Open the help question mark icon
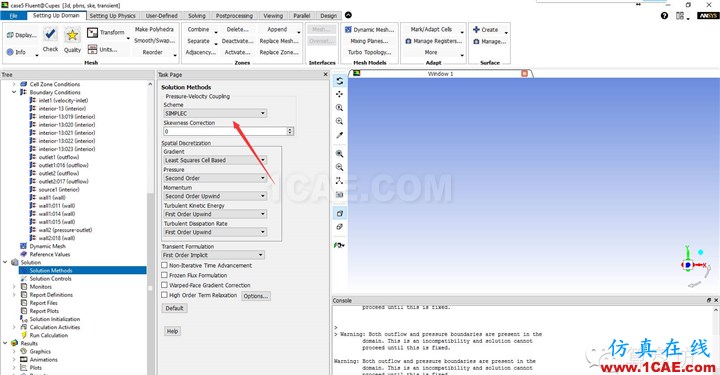The height and width of the screenshot is (375, 720). pos(664,16)
